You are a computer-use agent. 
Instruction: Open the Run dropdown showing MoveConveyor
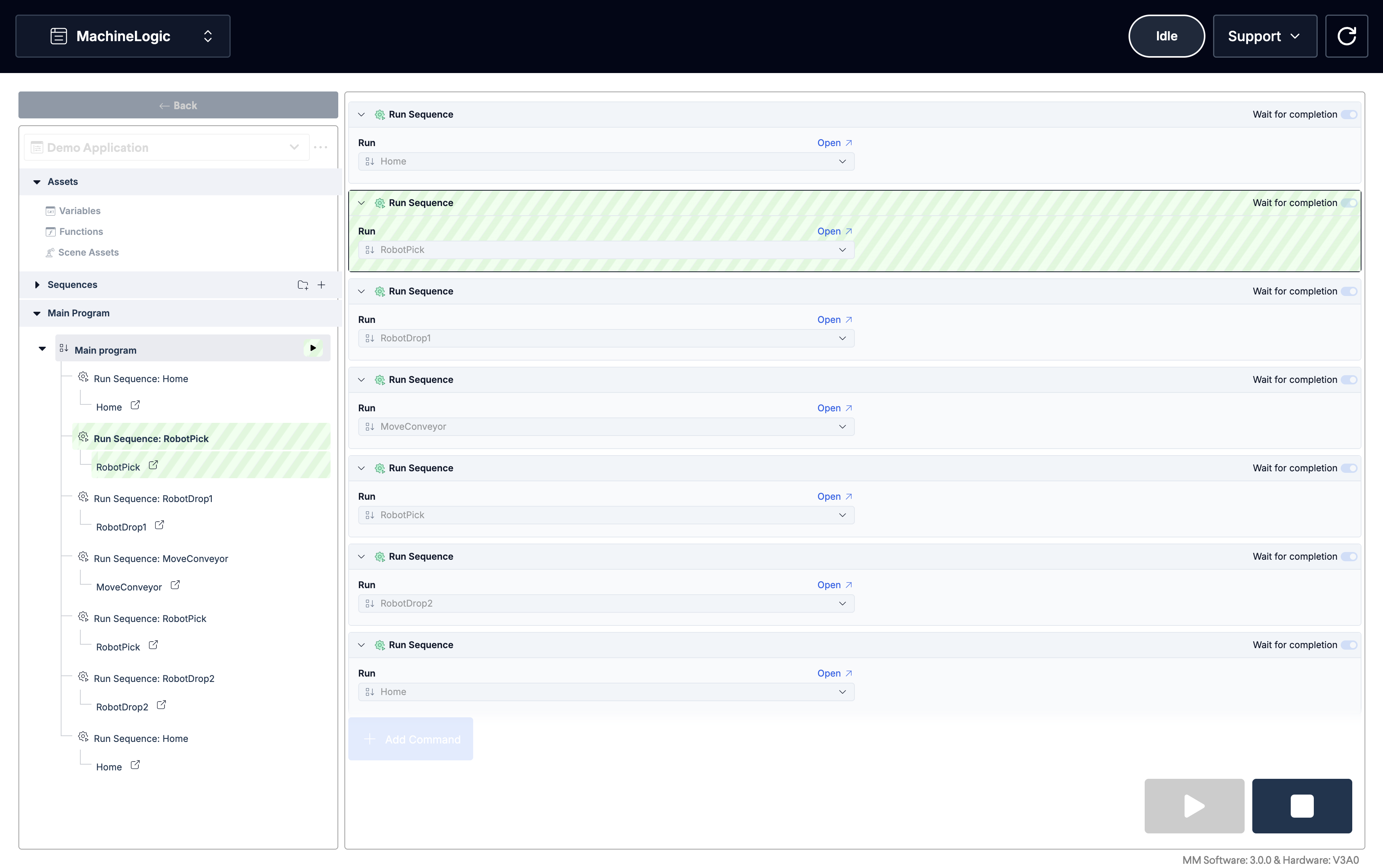point(606,427)
